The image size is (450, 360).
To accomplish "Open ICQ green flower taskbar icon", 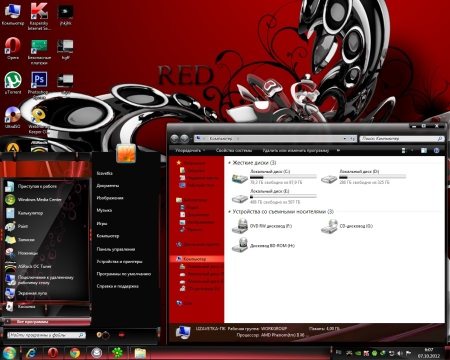I will (x=117, y=353).
